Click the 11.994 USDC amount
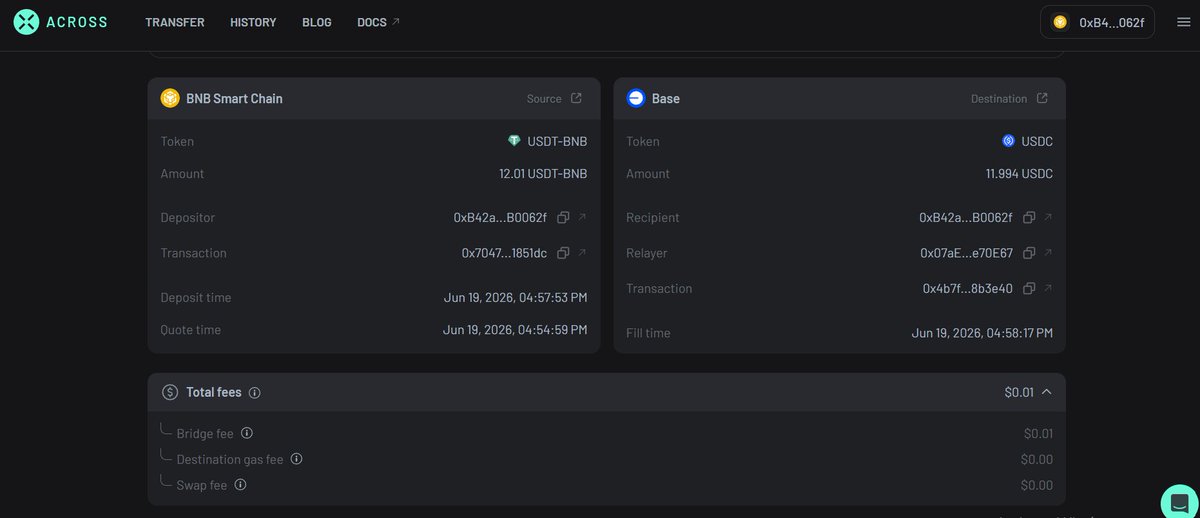This screenshot has width=1200, height=518. 1019,173
